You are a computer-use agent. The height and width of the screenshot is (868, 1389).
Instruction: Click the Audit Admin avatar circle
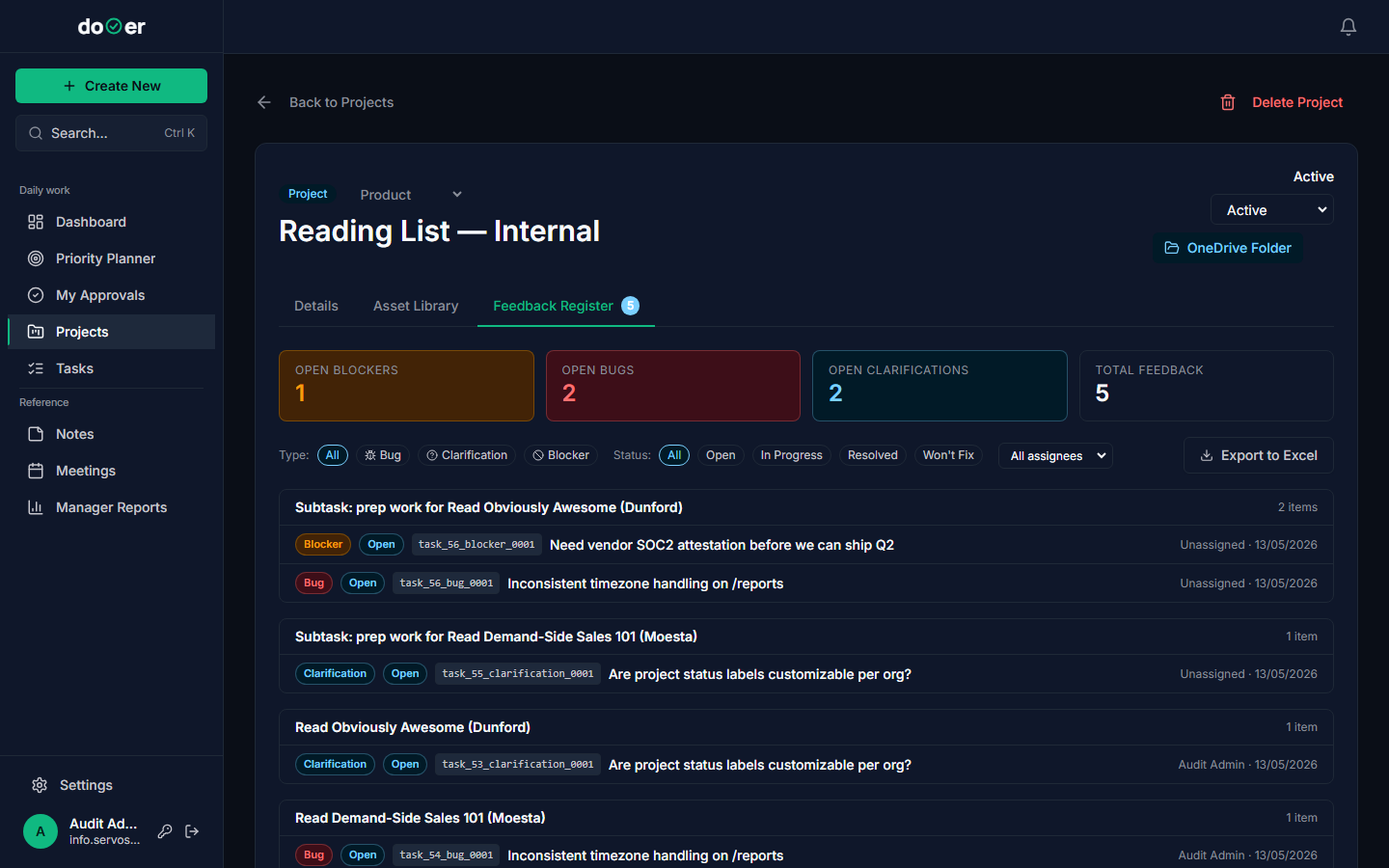point(41,831)
